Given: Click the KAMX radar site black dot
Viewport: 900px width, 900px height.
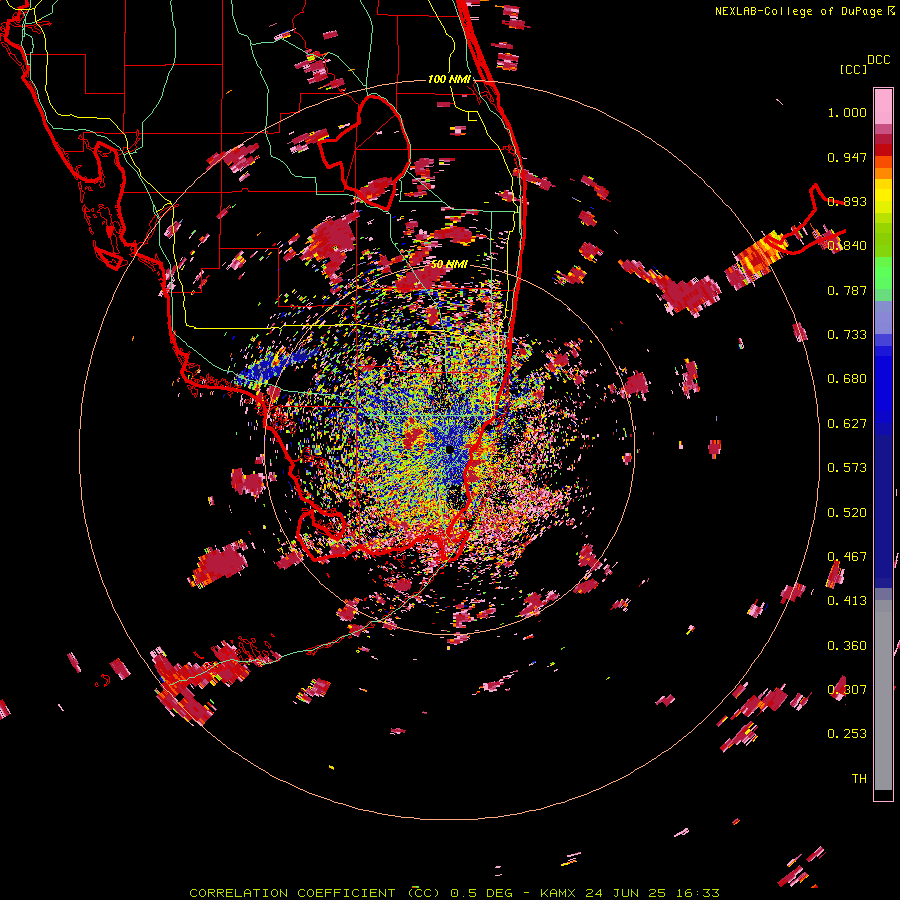Looking at the screenshot, I should click(x=450, y=449).
